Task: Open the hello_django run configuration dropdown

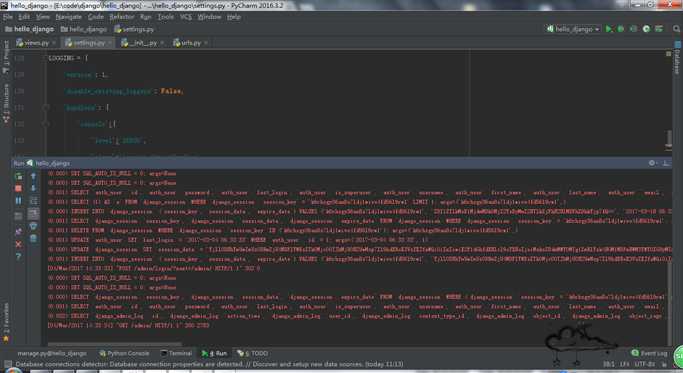Action: (x=573, y=29)
